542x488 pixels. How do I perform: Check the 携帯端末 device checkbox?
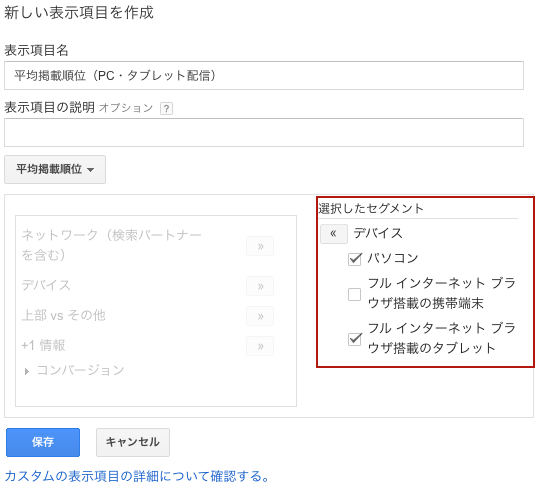point(355,294)
